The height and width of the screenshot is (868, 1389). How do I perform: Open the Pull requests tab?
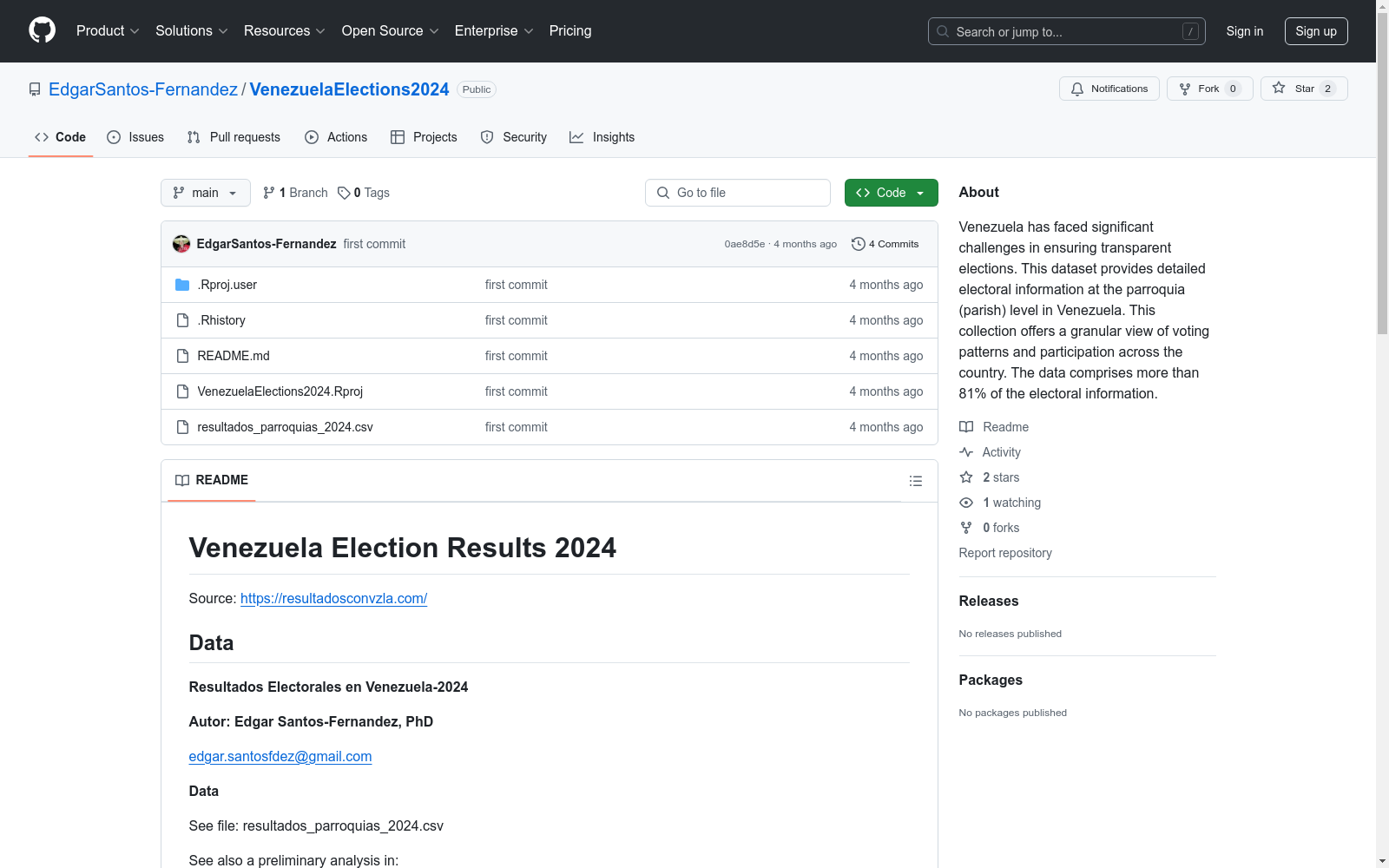pos(234,137)
